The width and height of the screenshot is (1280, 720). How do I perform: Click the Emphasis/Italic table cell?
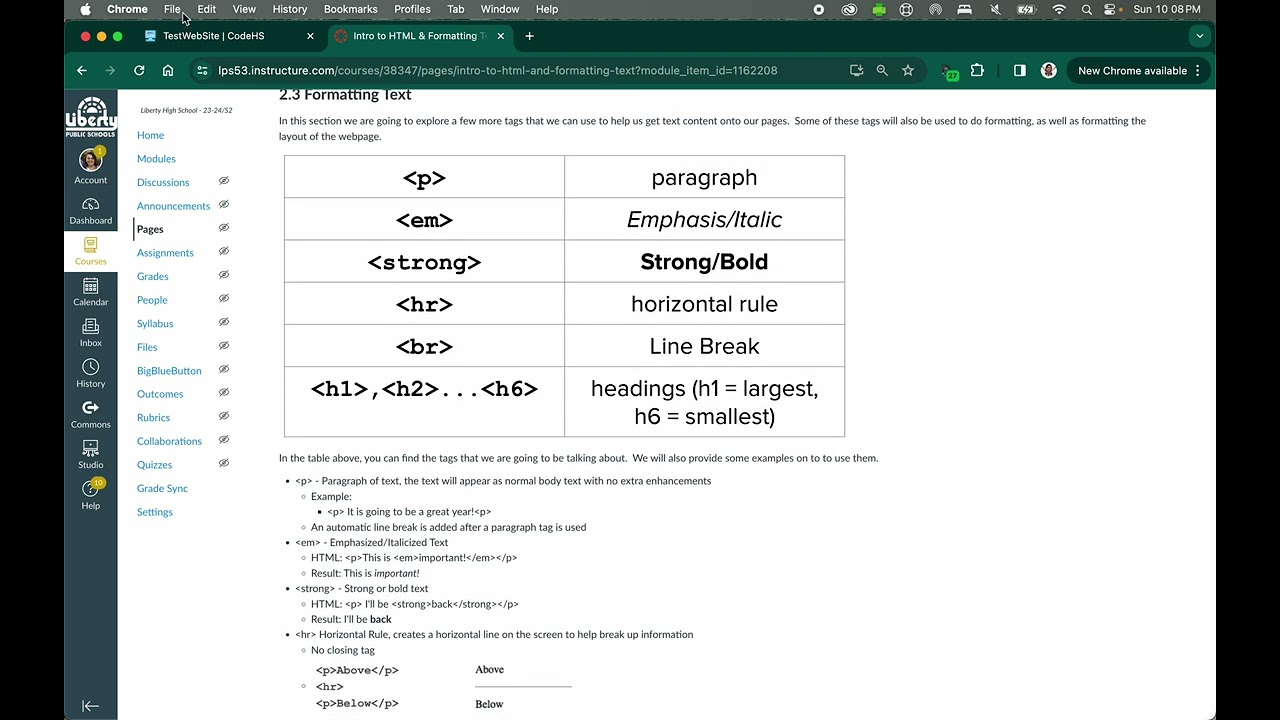[704, 220]
